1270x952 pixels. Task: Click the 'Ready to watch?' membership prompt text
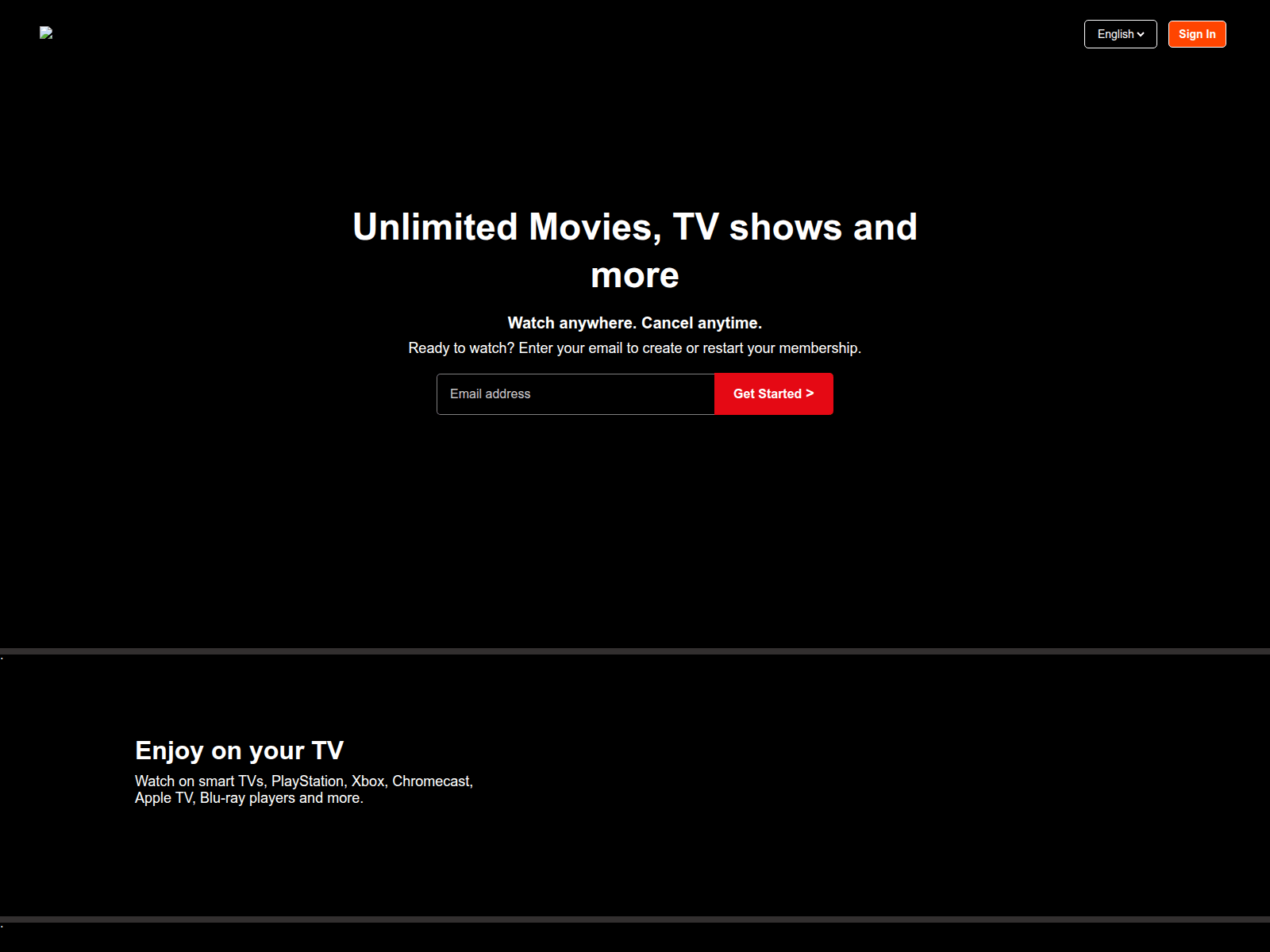click(634, 348)
